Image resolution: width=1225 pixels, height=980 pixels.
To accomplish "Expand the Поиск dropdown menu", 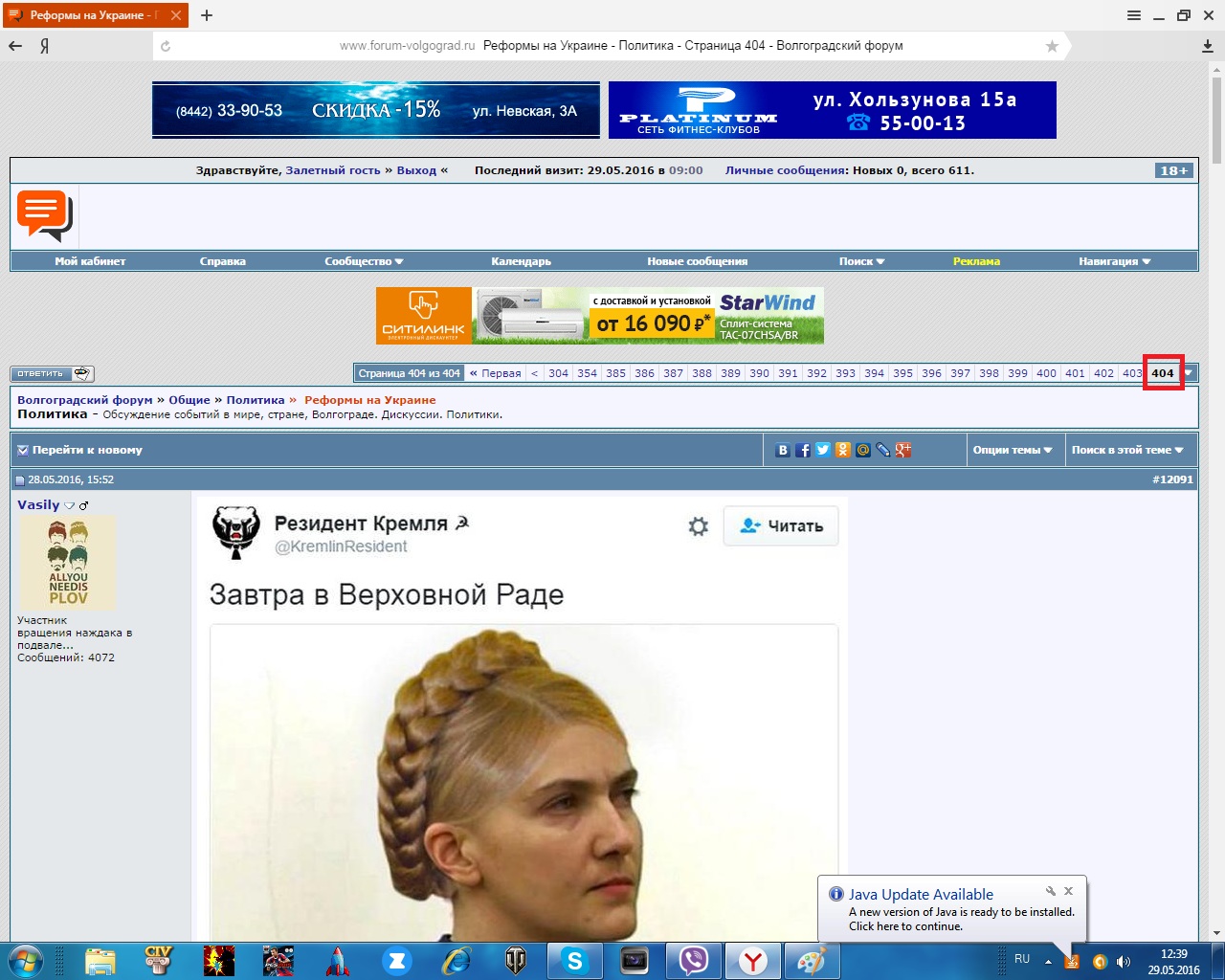I will [862, 261].
